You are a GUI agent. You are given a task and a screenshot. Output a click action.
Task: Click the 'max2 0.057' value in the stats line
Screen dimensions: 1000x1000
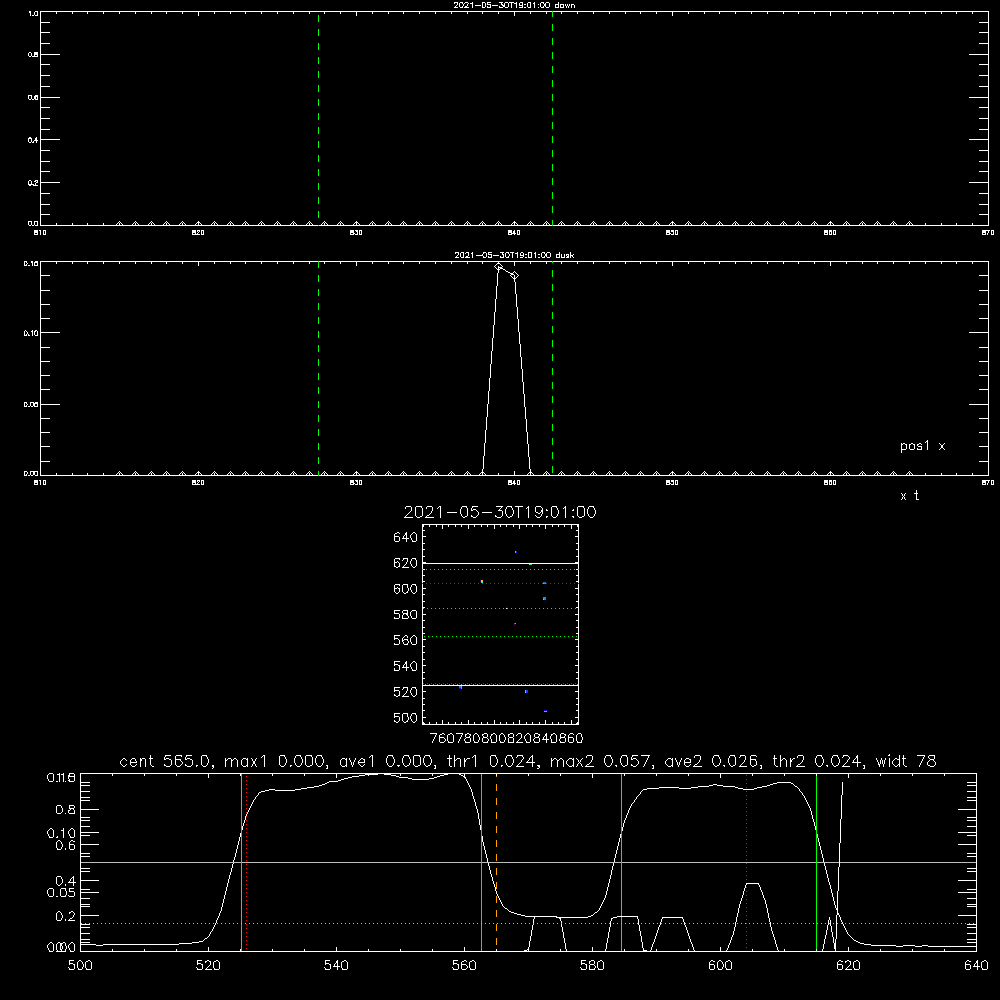[x=600, y=761]
